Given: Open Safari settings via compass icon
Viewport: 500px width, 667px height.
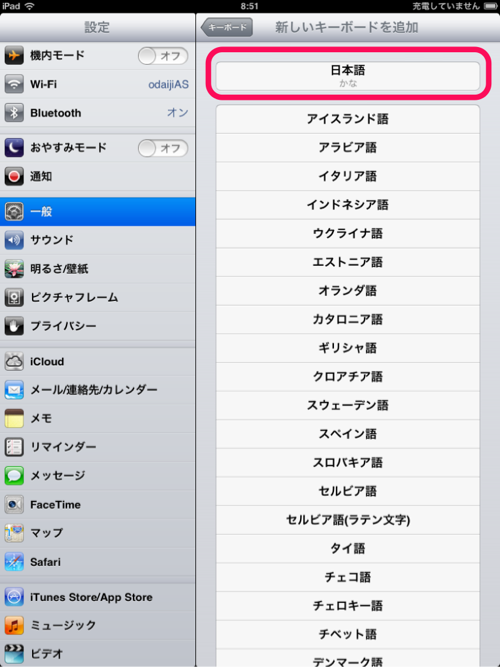Looking at the screenshot, I should 14,562.
